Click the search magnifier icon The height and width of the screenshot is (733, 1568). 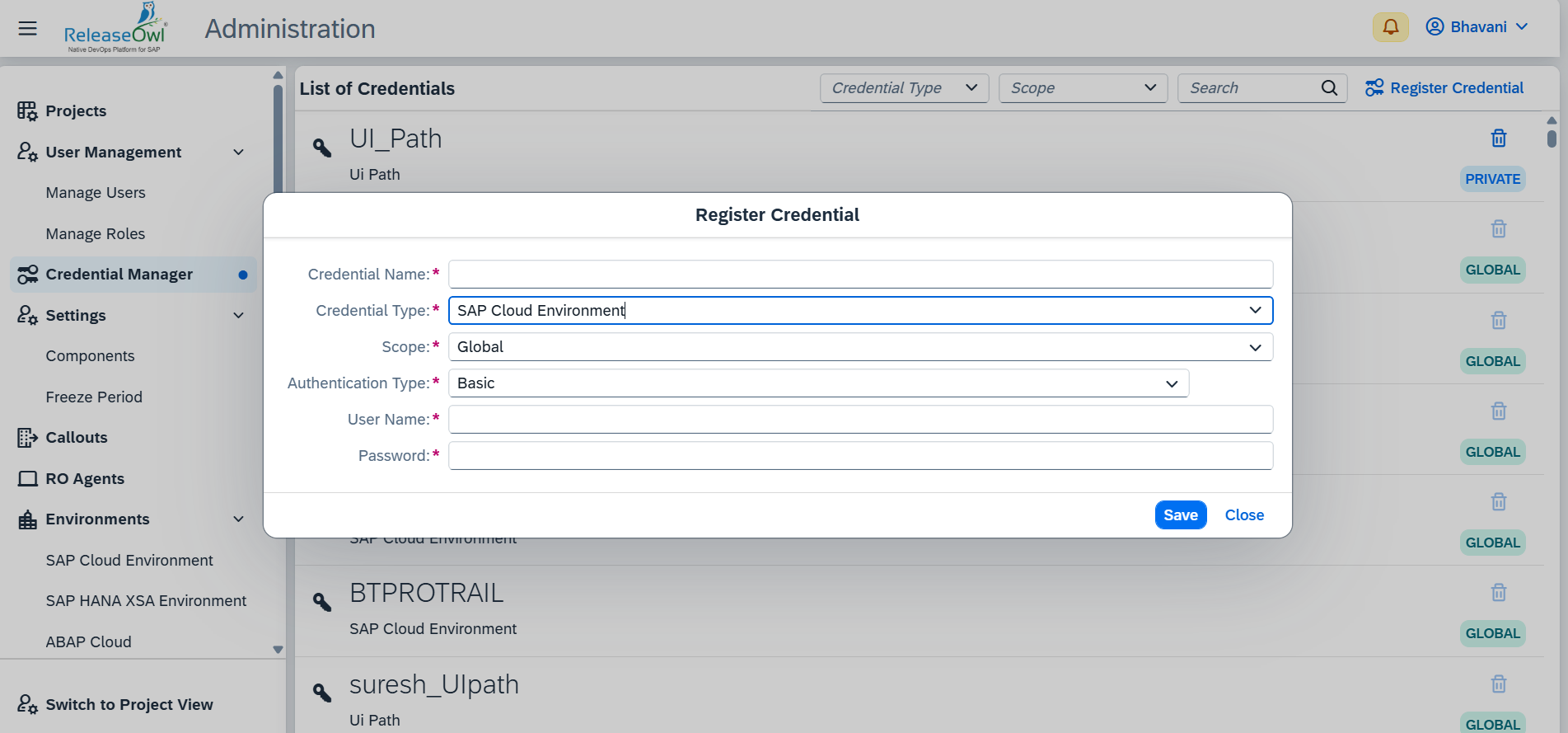pos(1329,88)
